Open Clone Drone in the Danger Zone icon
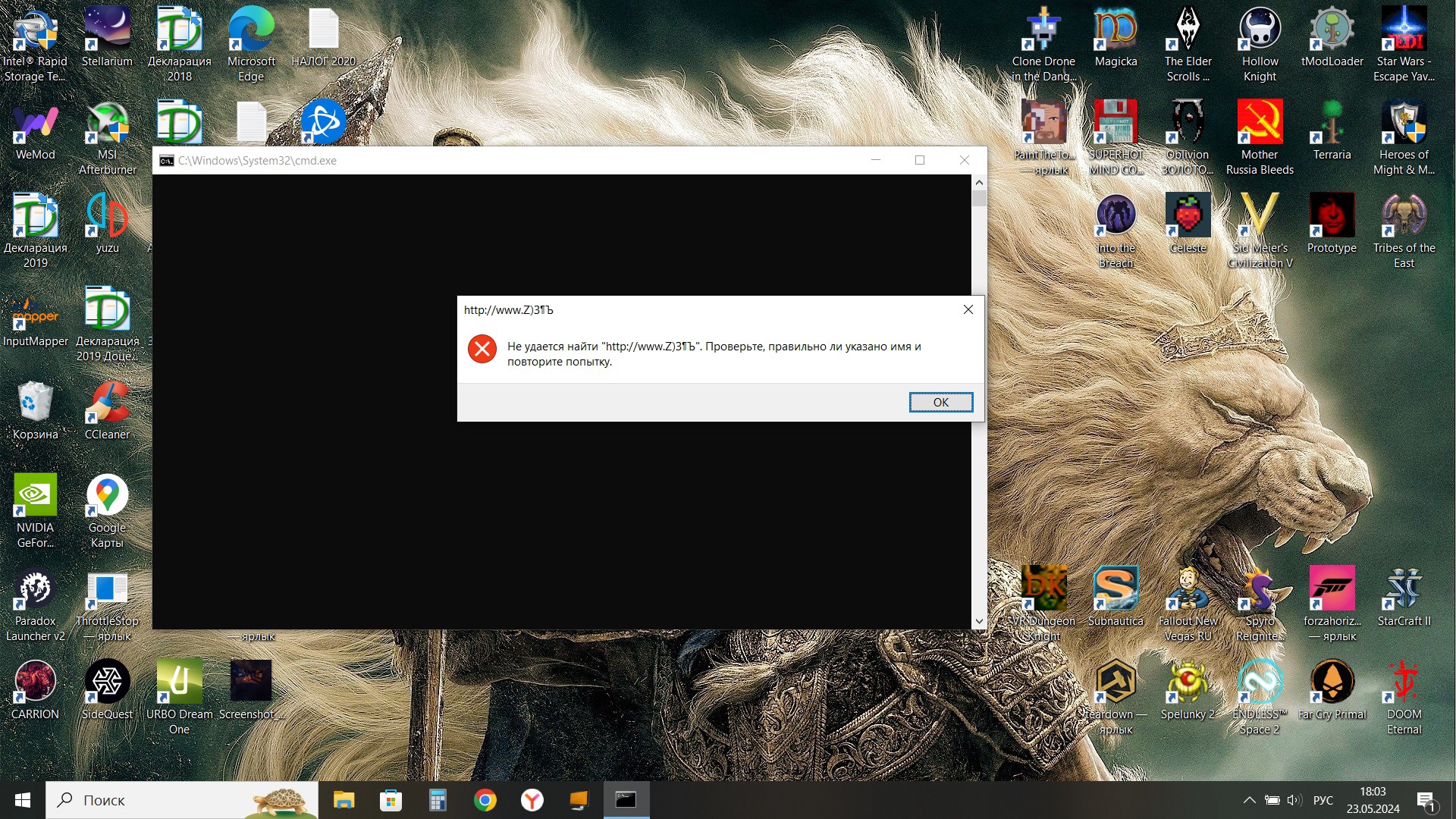This screenshot has width=1456, height=819. point(1043,44)
